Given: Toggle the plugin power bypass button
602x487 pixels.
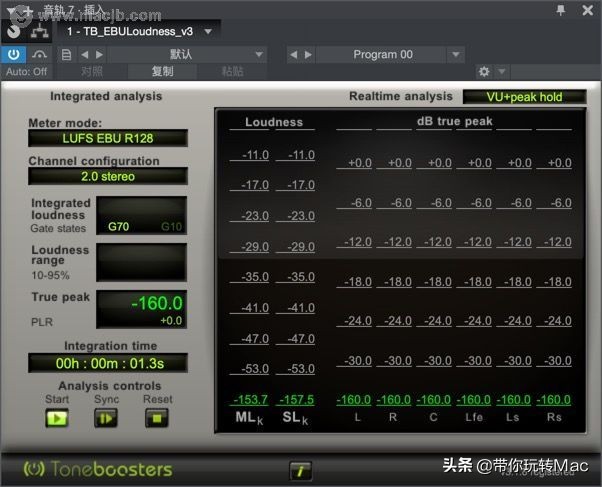Looking at the screenshot, I should (13, 55).
